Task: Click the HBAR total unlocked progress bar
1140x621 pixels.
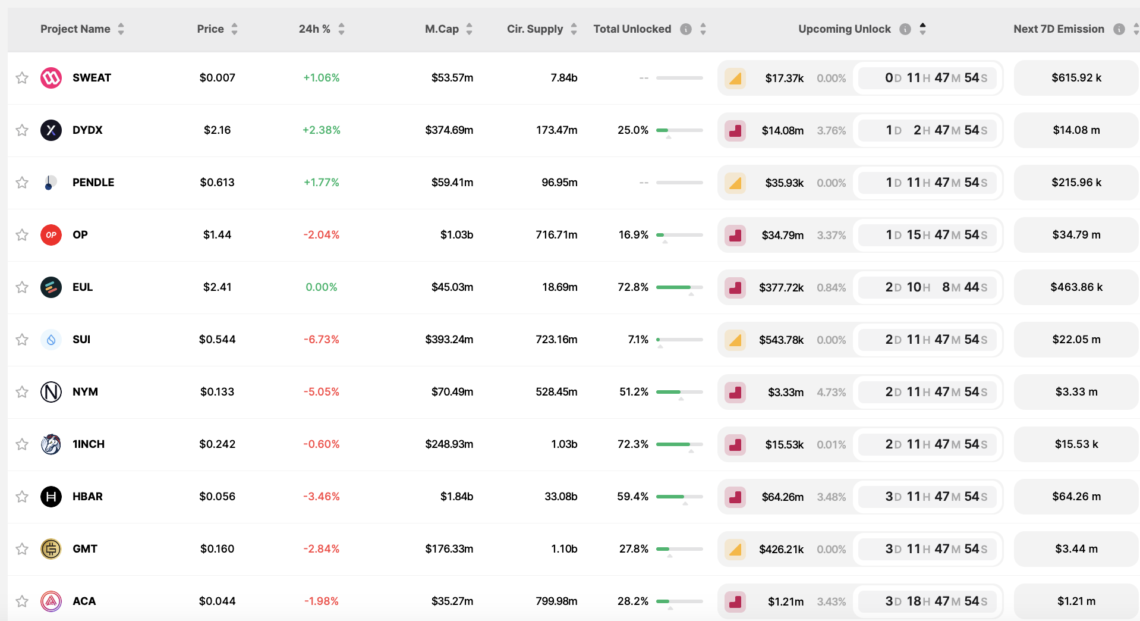Action: click(x=679, y=497)
